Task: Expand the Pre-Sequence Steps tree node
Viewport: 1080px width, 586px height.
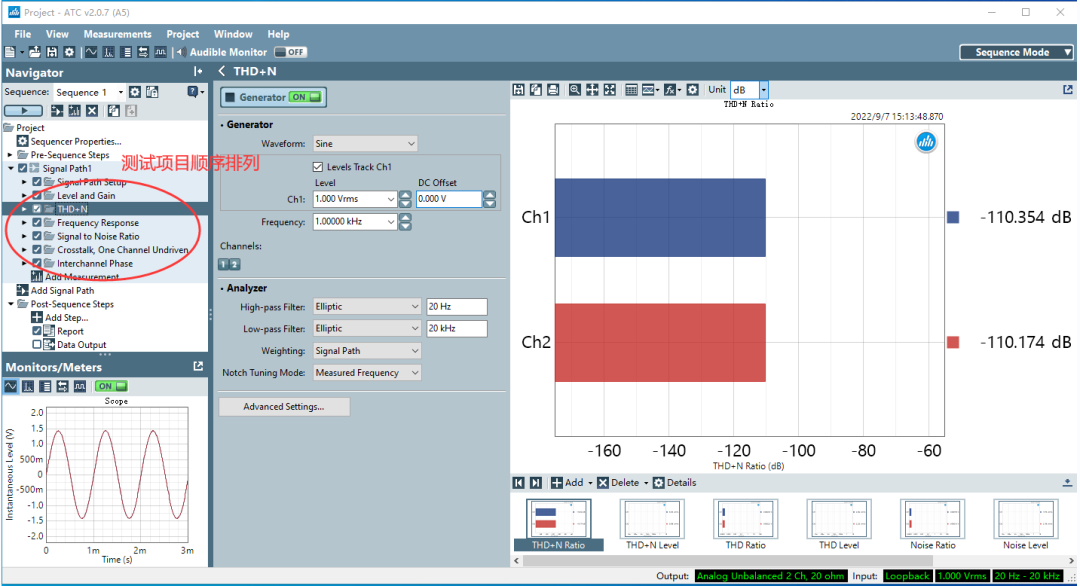Action: tap(10, 155)
